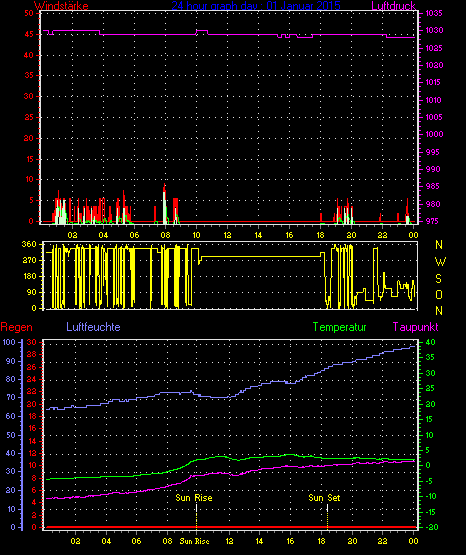The width and height of the screenshot is (466, 555).
Task: Select the 975 pressure axis value
Action: (432, 221)
